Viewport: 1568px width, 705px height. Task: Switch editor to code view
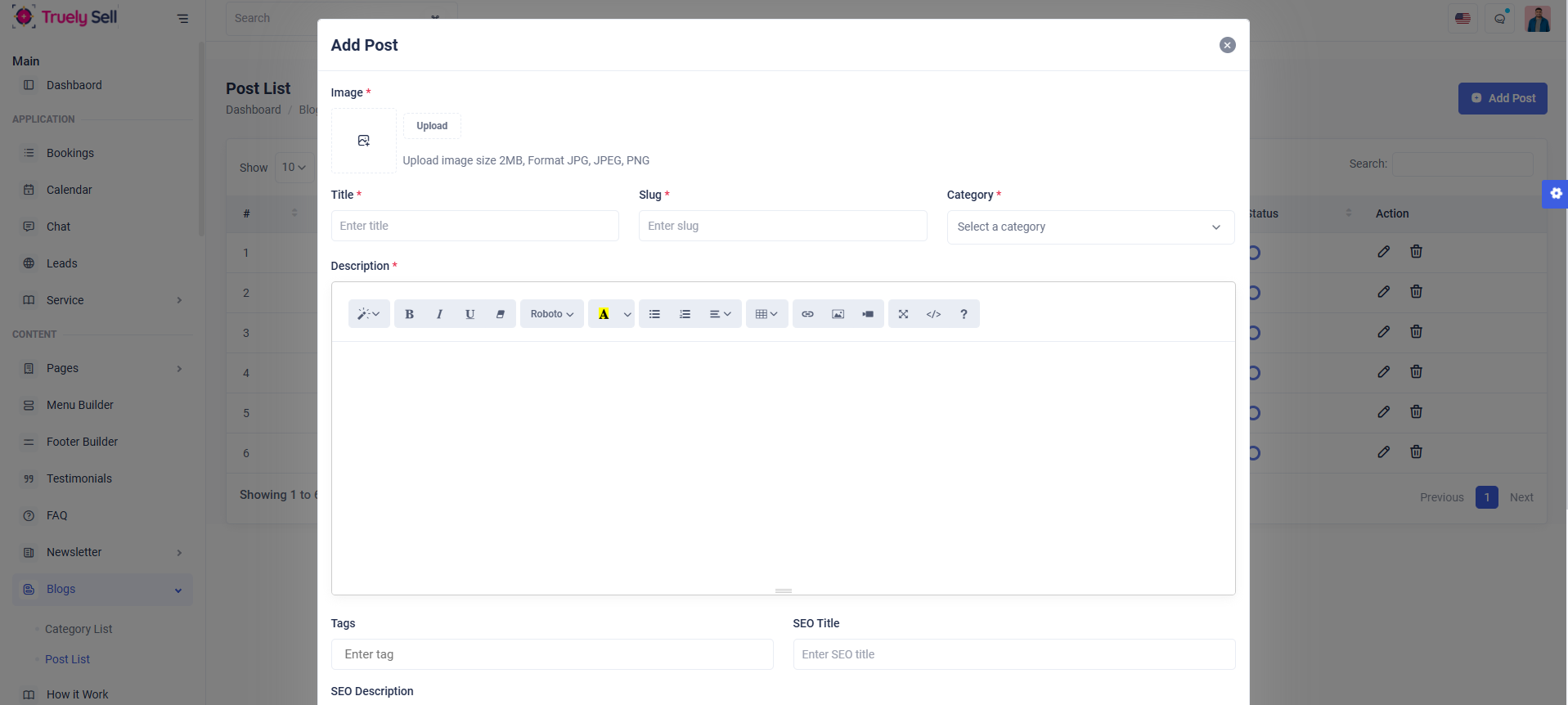point(933,314)
